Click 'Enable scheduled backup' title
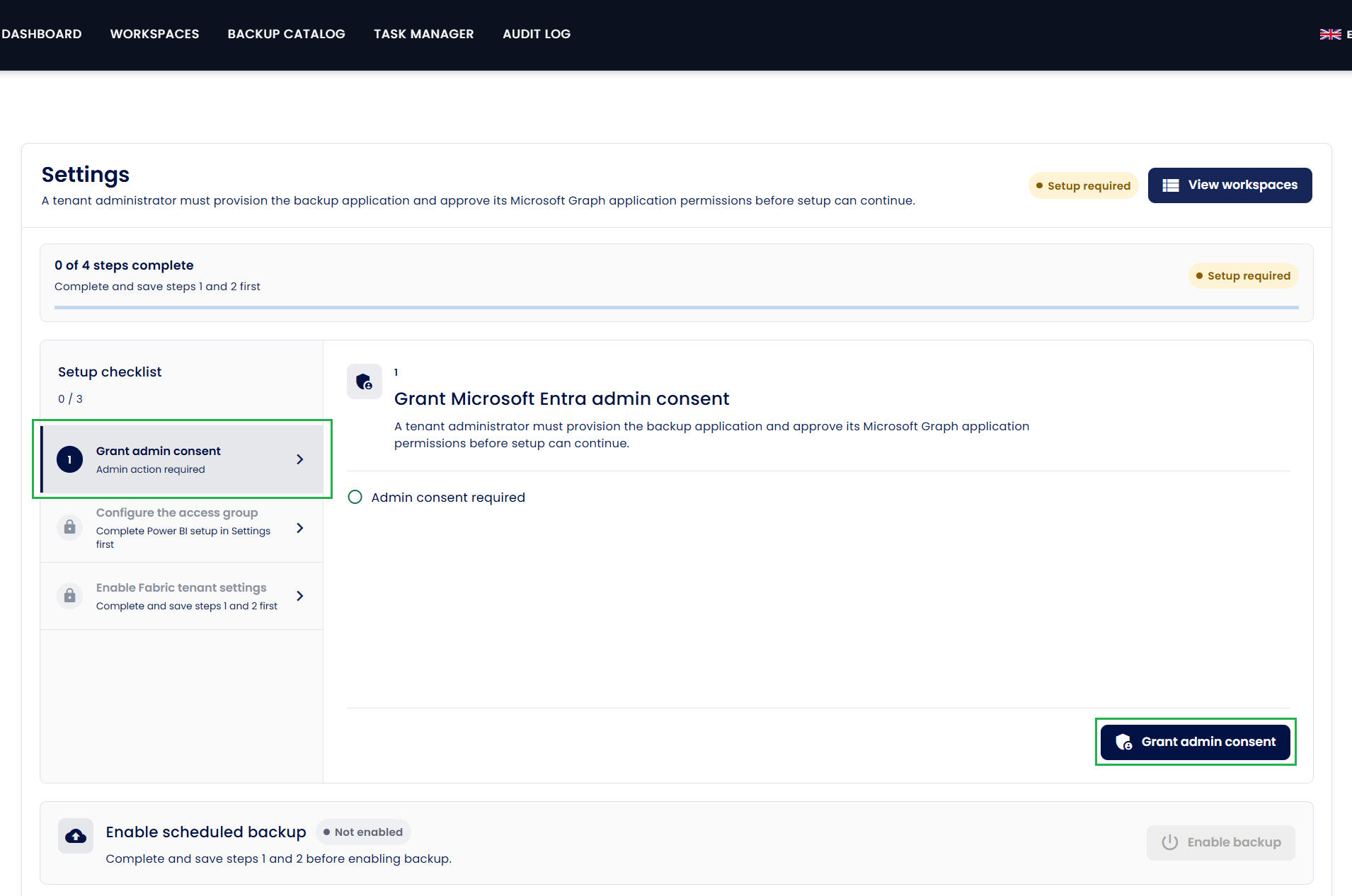This screenshot has width=1352, height=896. point(206,832)
